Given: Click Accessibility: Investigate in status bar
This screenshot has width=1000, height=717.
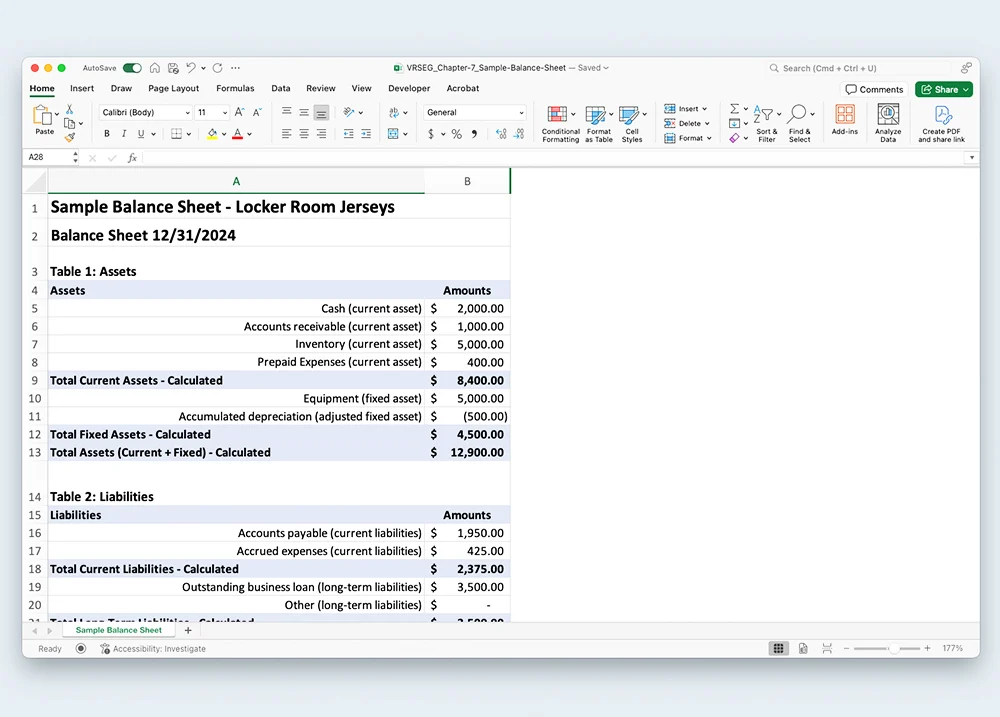Looking at the screenshot, I should tap(153, 649).
